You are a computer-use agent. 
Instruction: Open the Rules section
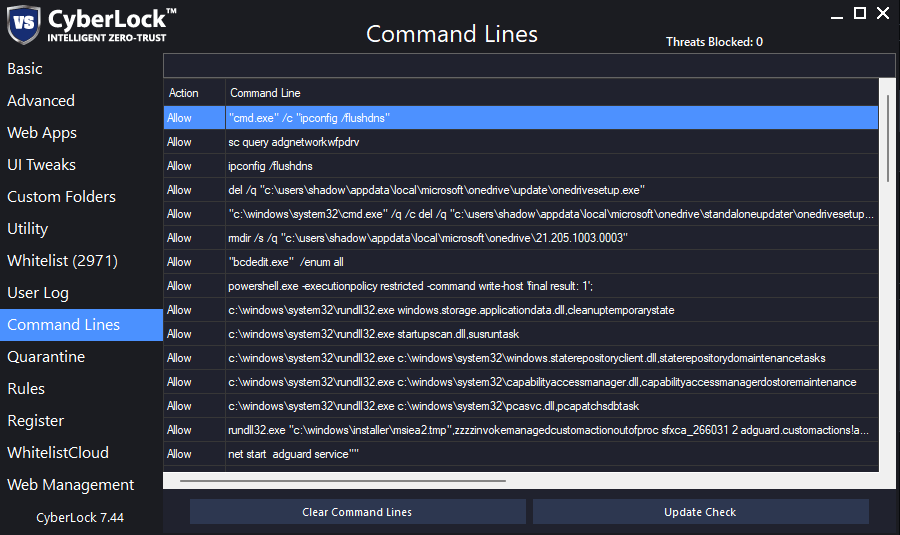(26, 389)
